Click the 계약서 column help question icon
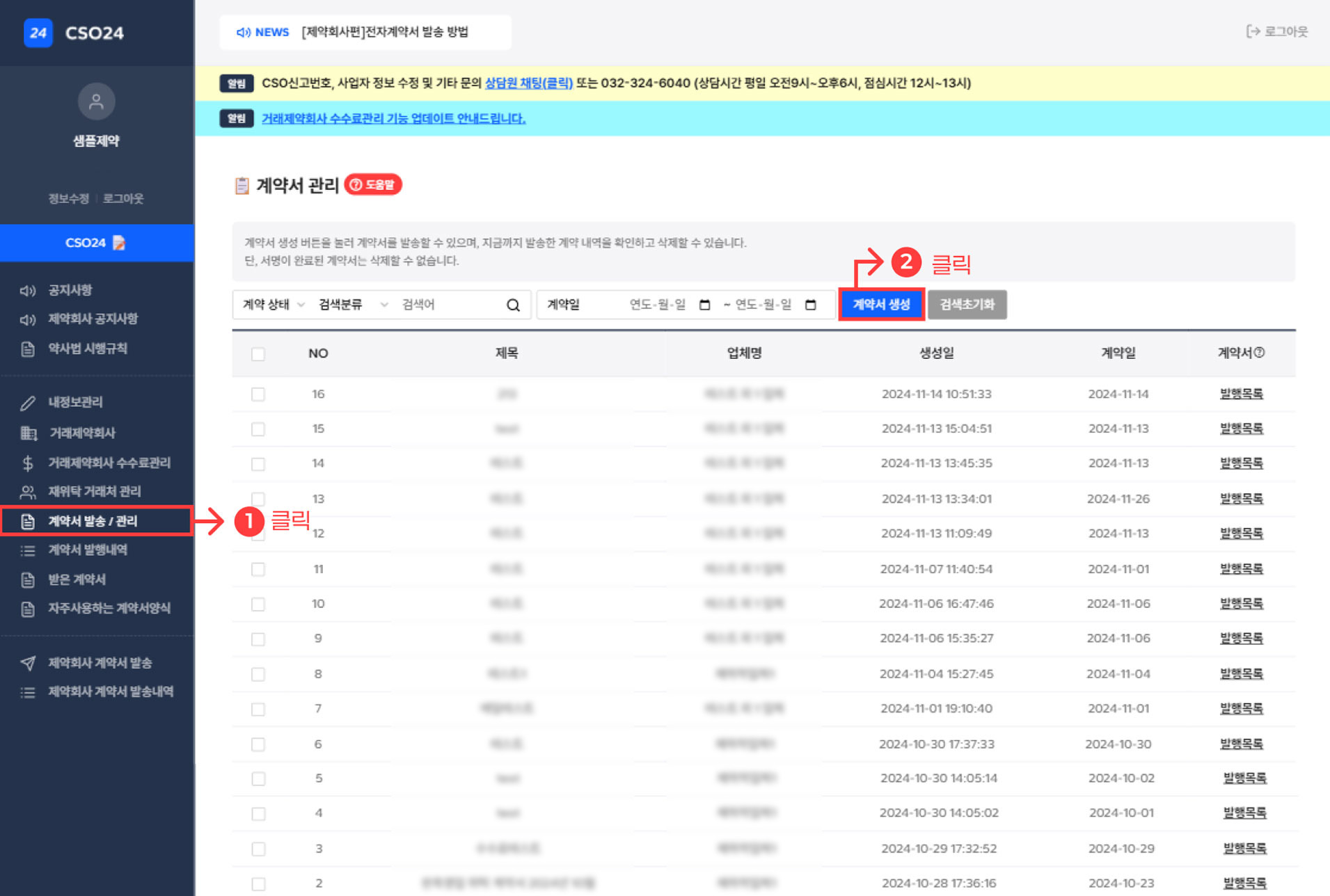 coord(1259,353)
